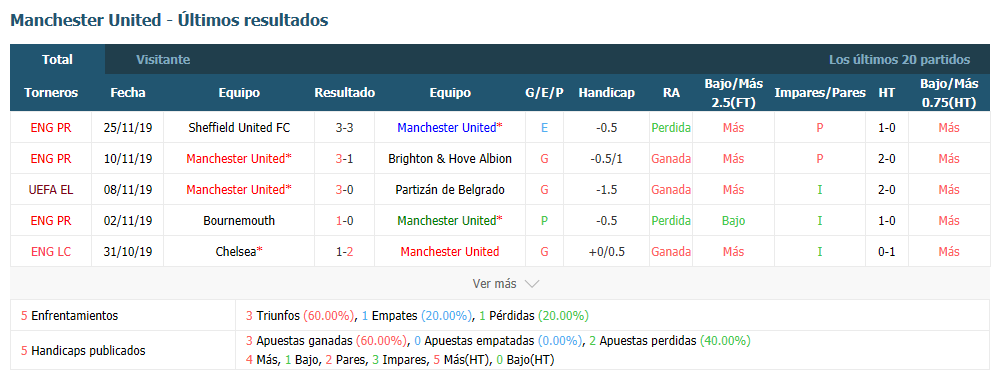
Task: Open the 3-1 result against Brighton
Action: 344,158
